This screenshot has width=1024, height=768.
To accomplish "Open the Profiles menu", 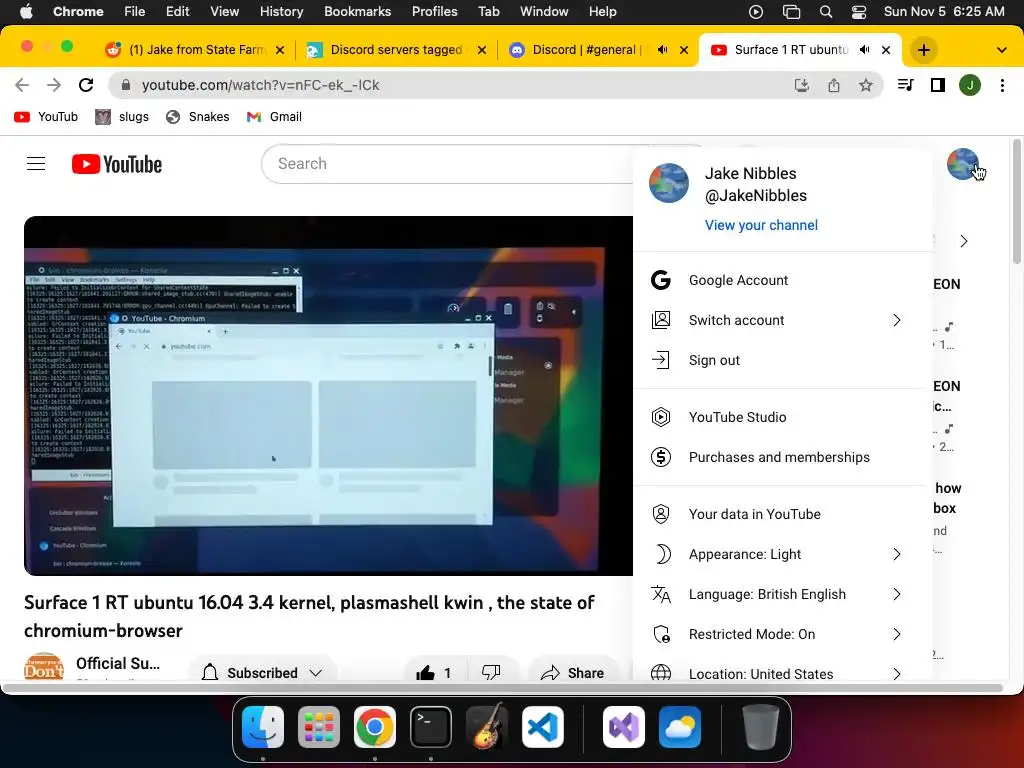I will point(434,11).
